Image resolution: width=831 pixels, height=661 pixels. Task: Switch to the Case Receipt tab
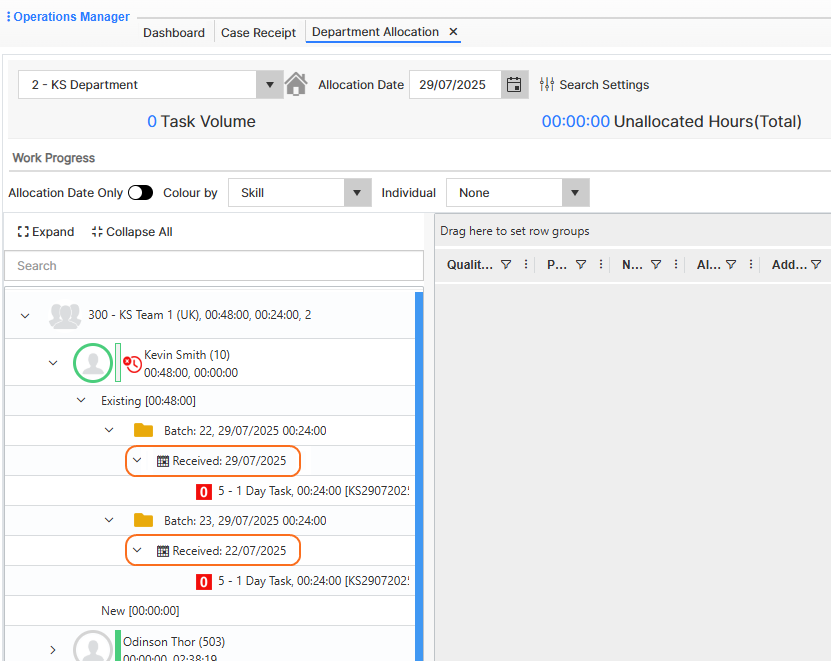click(258, 32)
